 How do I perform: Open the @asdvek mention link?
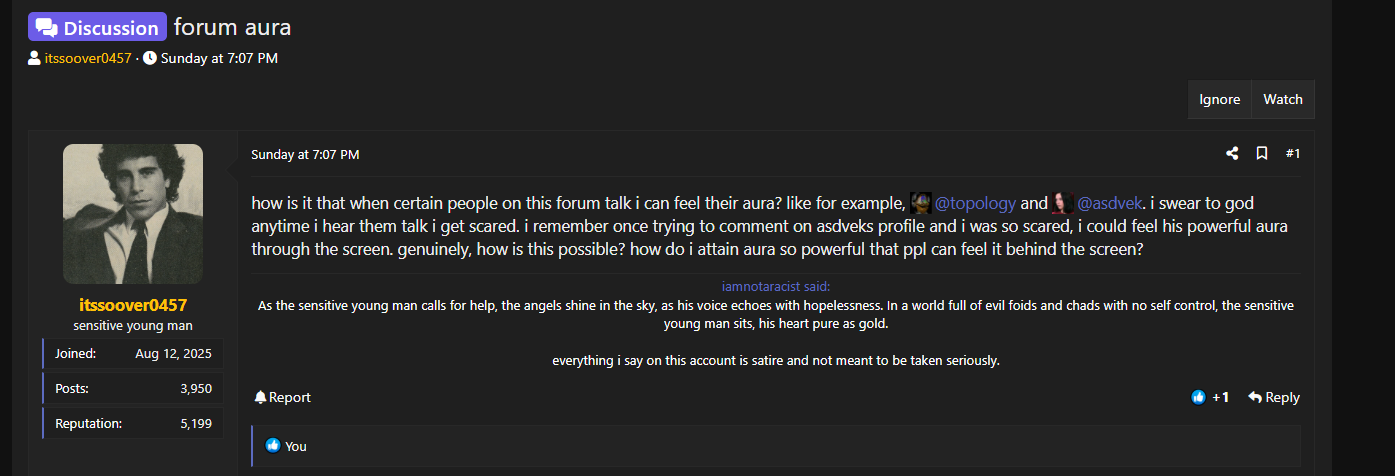1109,203
